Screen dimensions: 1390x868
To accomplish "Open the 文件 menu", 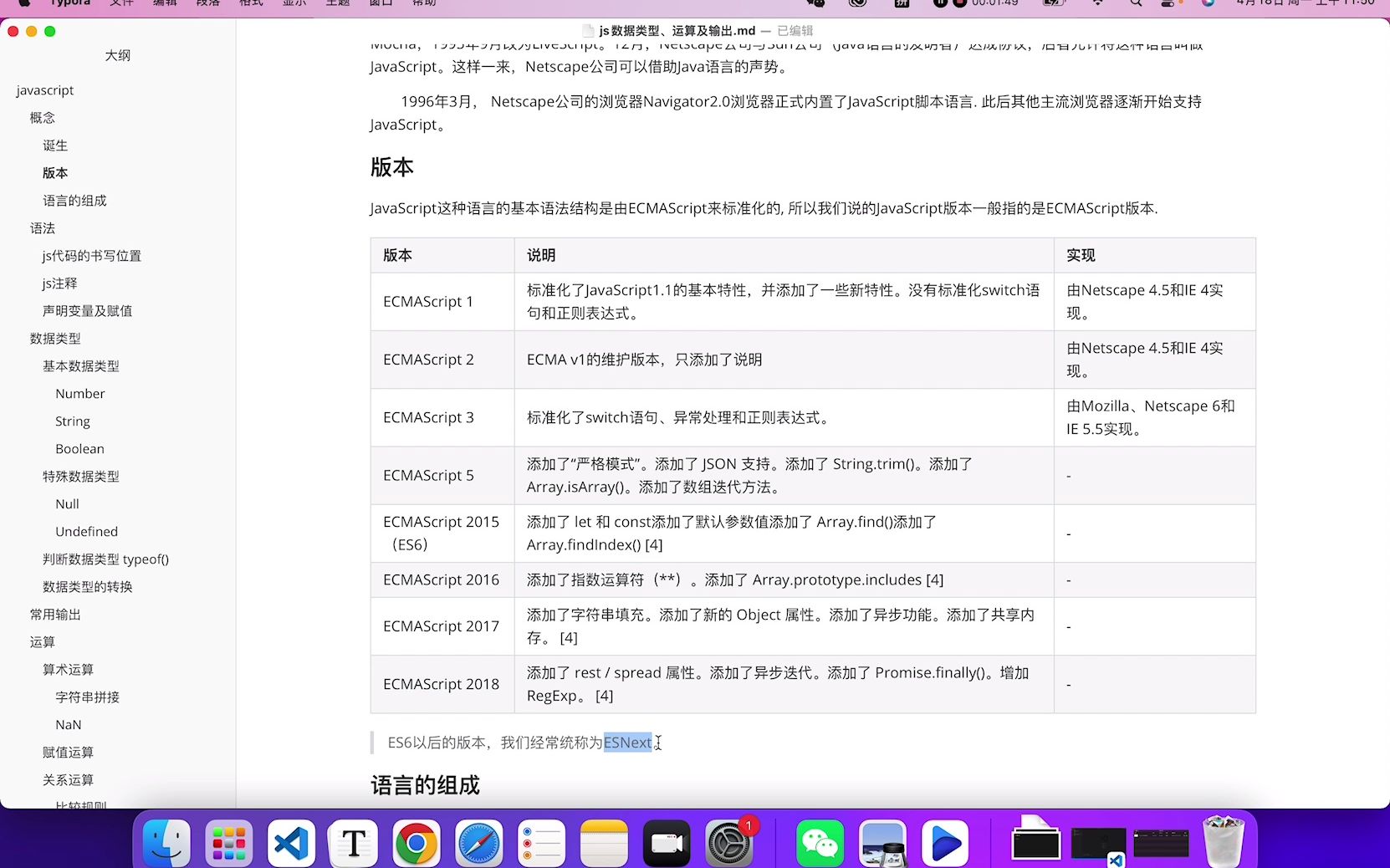I will (122, 3).
